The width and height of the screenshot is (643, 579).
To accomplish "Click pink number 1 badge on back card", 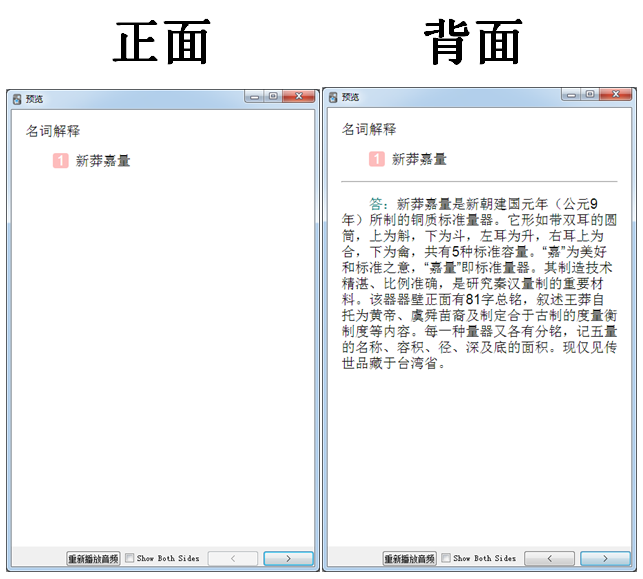I will [x=377, y=159].
